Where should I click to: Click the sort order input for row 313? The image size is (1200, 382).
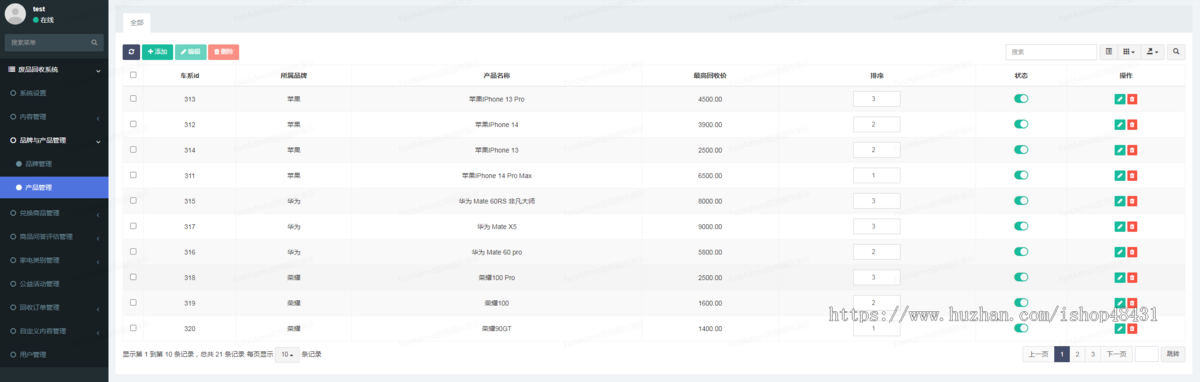(x=876, y=99)
